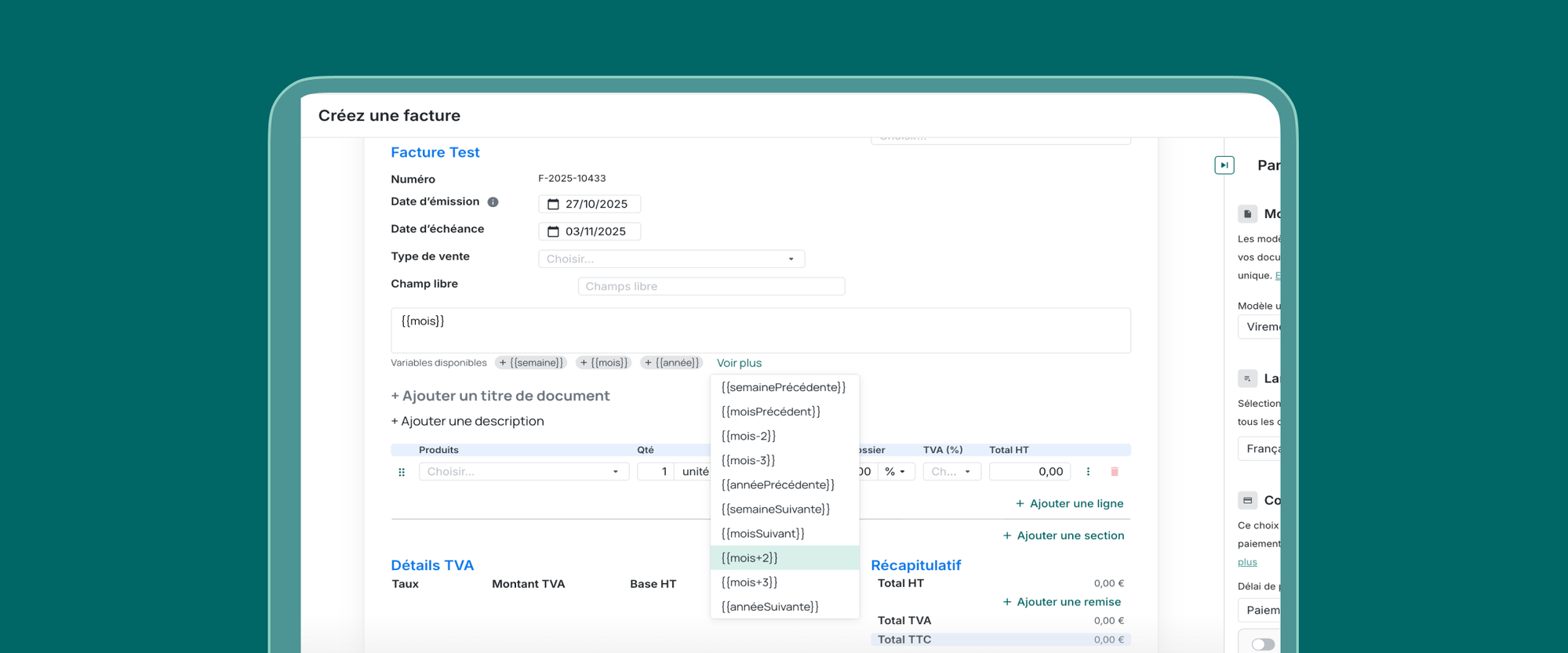The height and width of the screenshot is (653, 1568).
Task: Choose {{annéePrécédente}} in variables menu
Action: pyautogui.click(x=777, y=485)
